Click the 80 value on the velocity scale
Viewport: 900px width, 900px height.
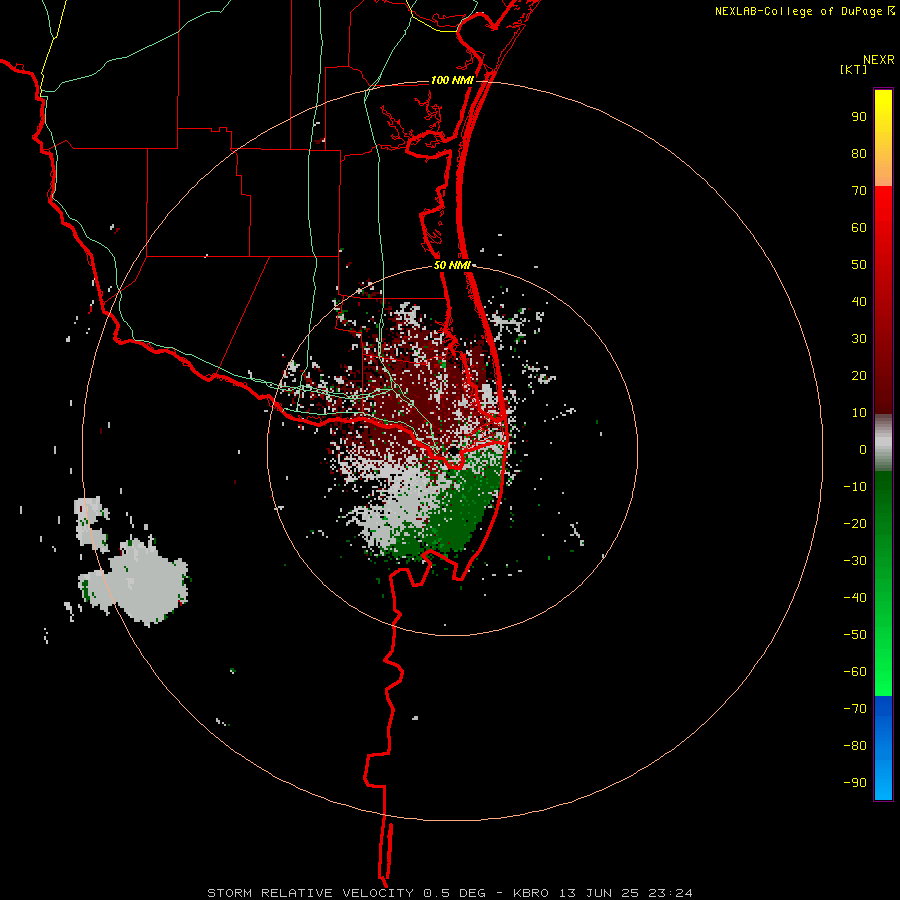(859, 154)
